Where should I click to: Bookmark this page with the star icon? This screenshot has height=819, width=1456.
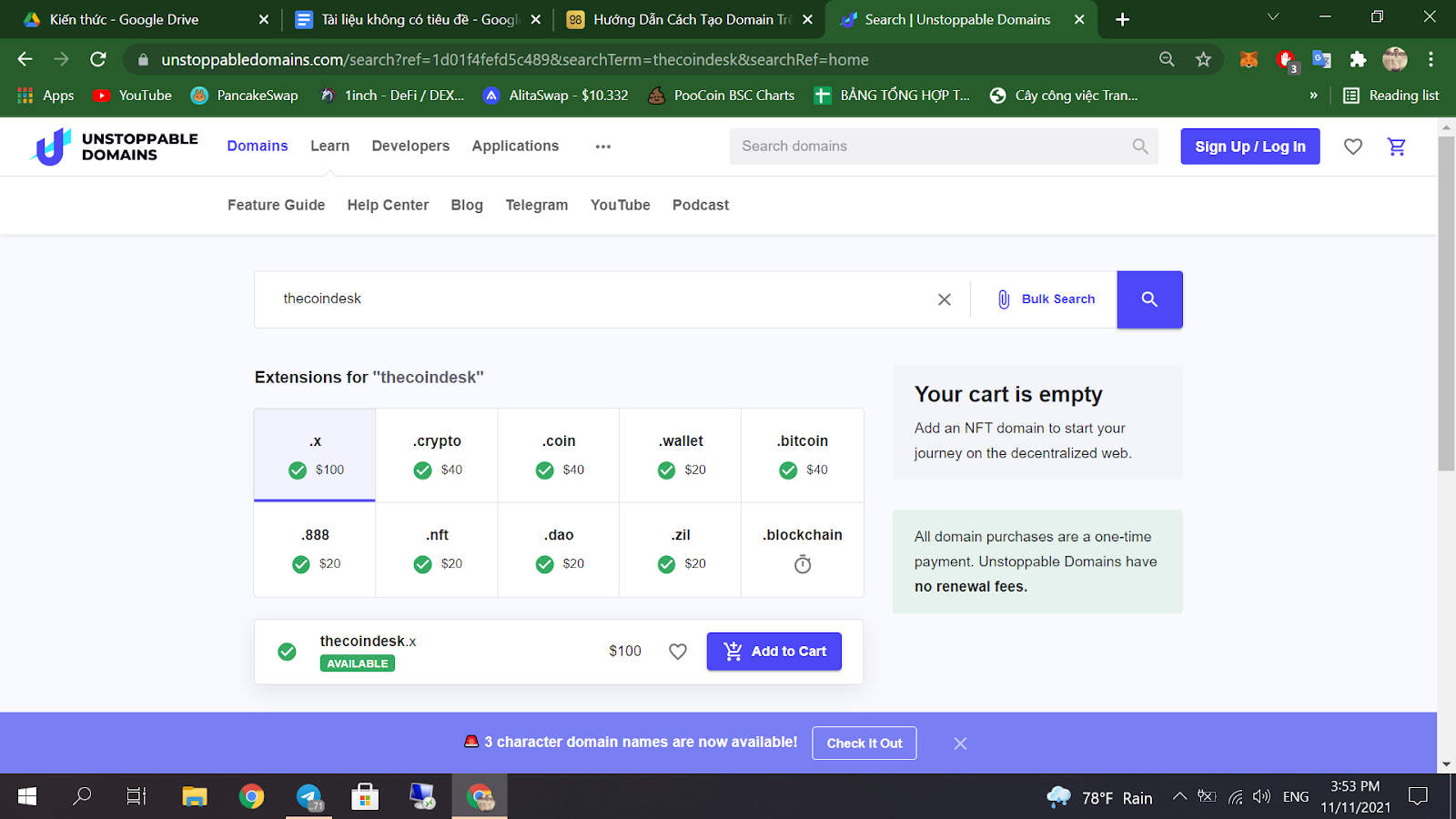(x=1204, y=59)
